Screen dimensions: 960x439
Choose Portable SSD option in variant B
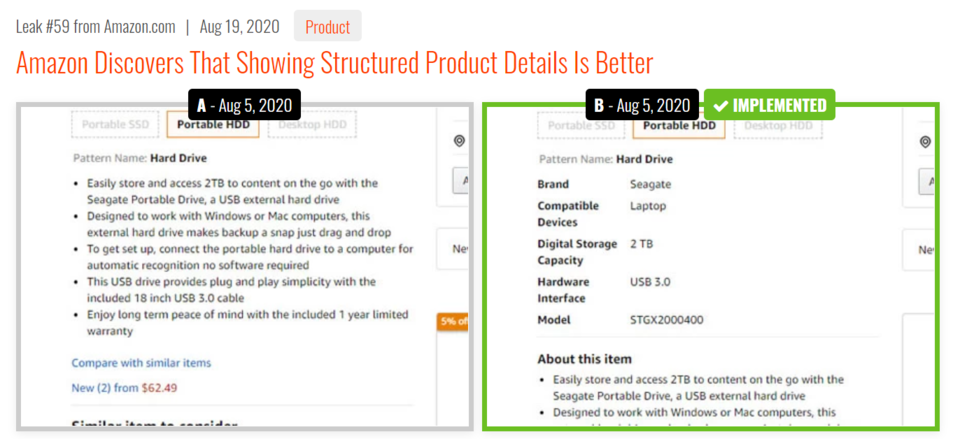point(581,125)
